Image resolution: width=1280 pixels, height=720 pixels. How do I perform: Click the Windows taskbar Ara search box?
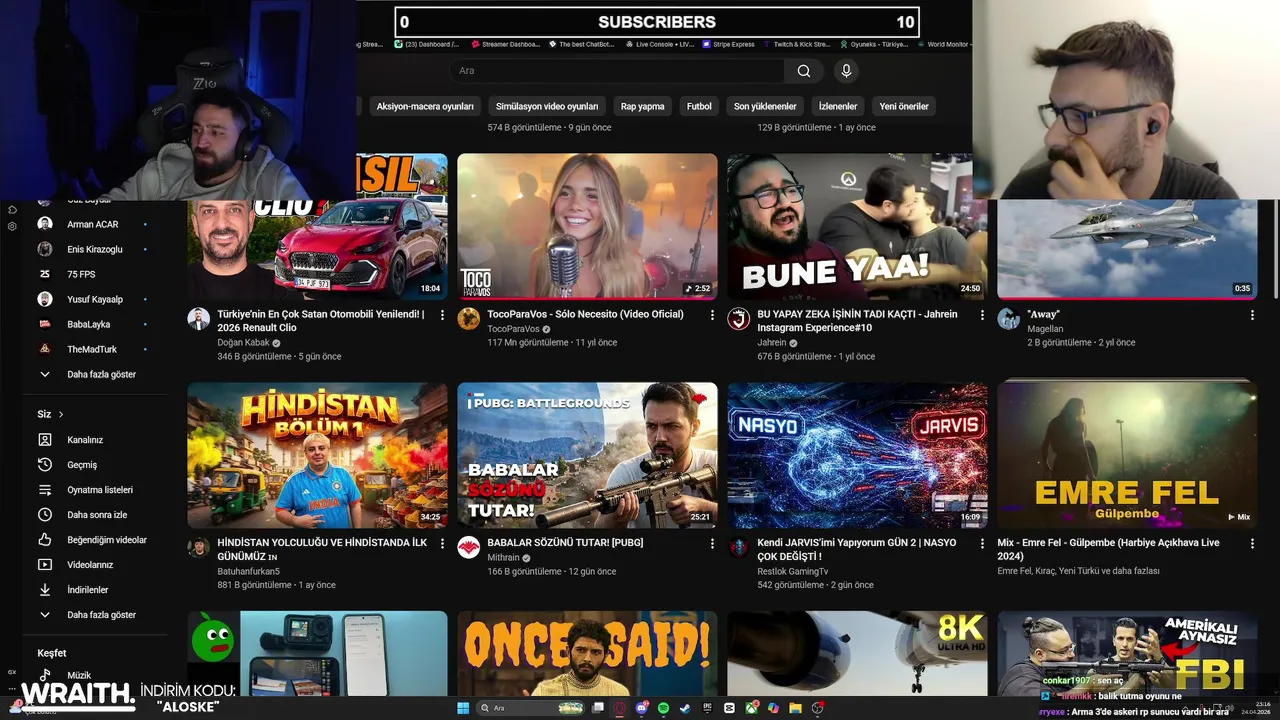[x=530, y=708]
